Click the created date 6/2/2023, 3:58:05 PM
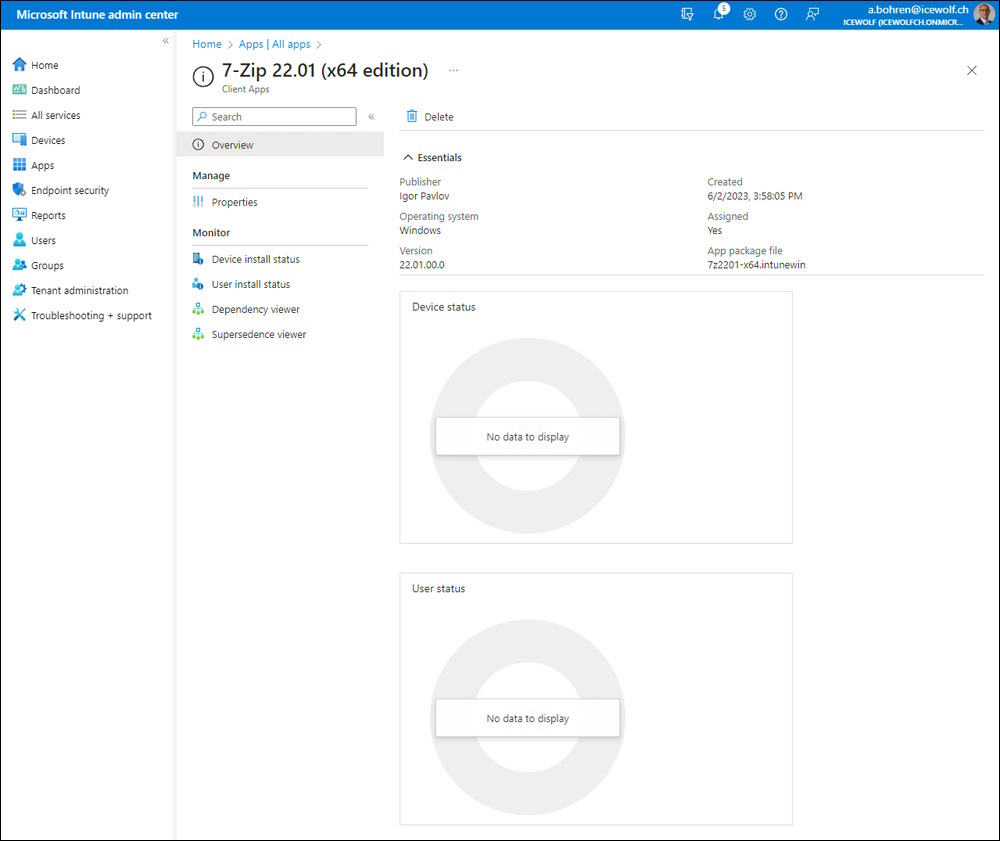Viewport: 1000px width, 841px height. (x=754, y=196)
